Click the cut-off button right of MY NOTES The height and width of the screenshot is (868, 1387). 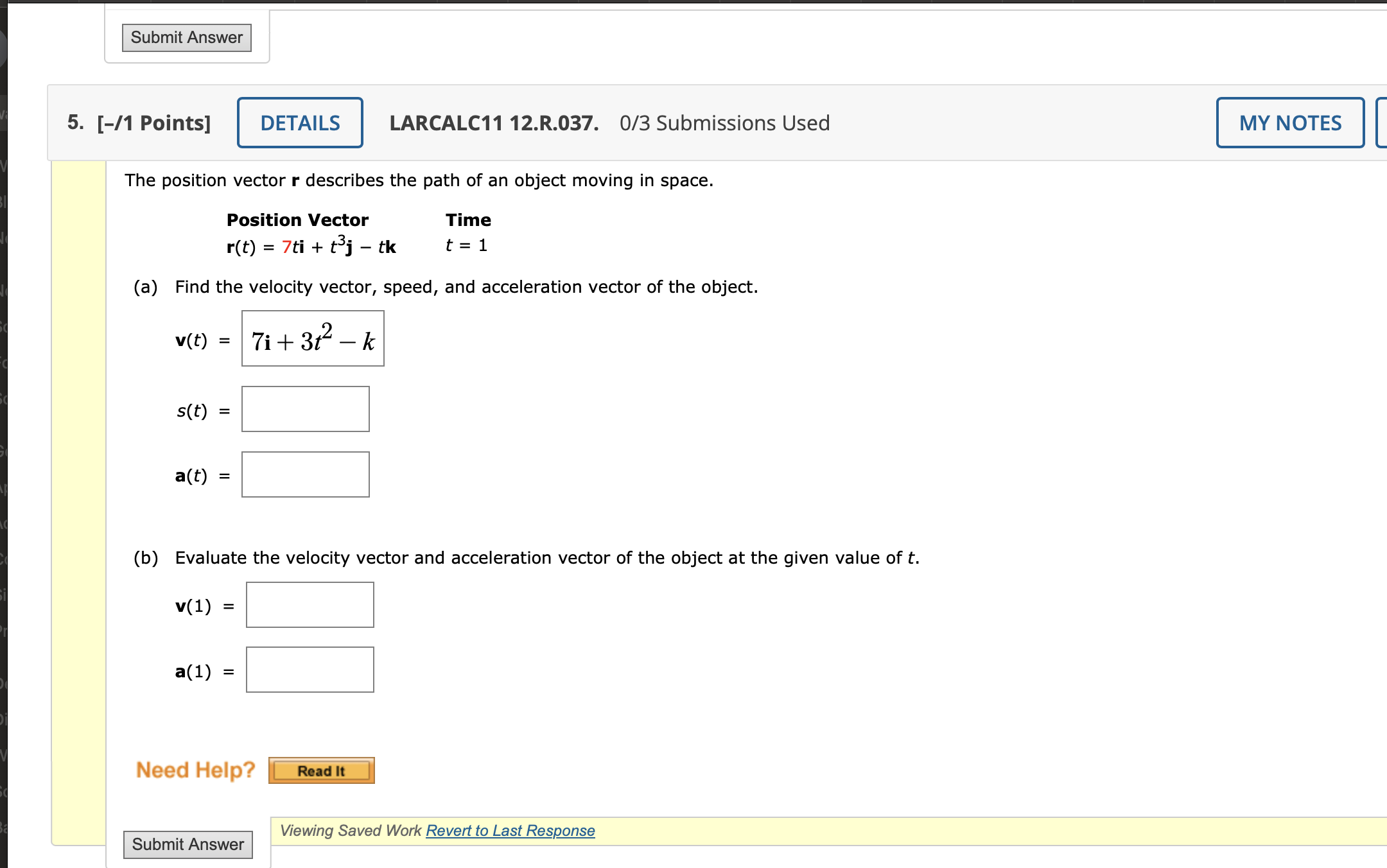coord(1381,123)
